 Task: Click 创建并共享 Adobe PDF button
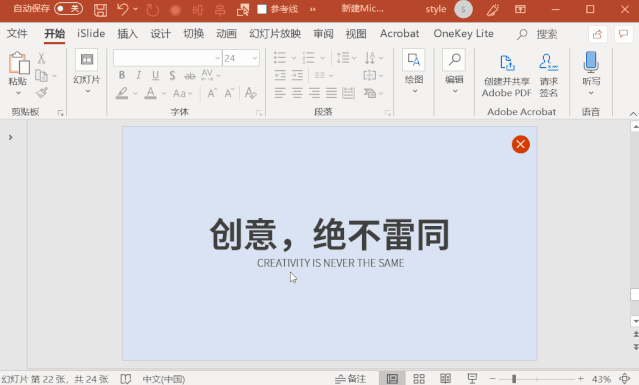click(x=507, y=76)
